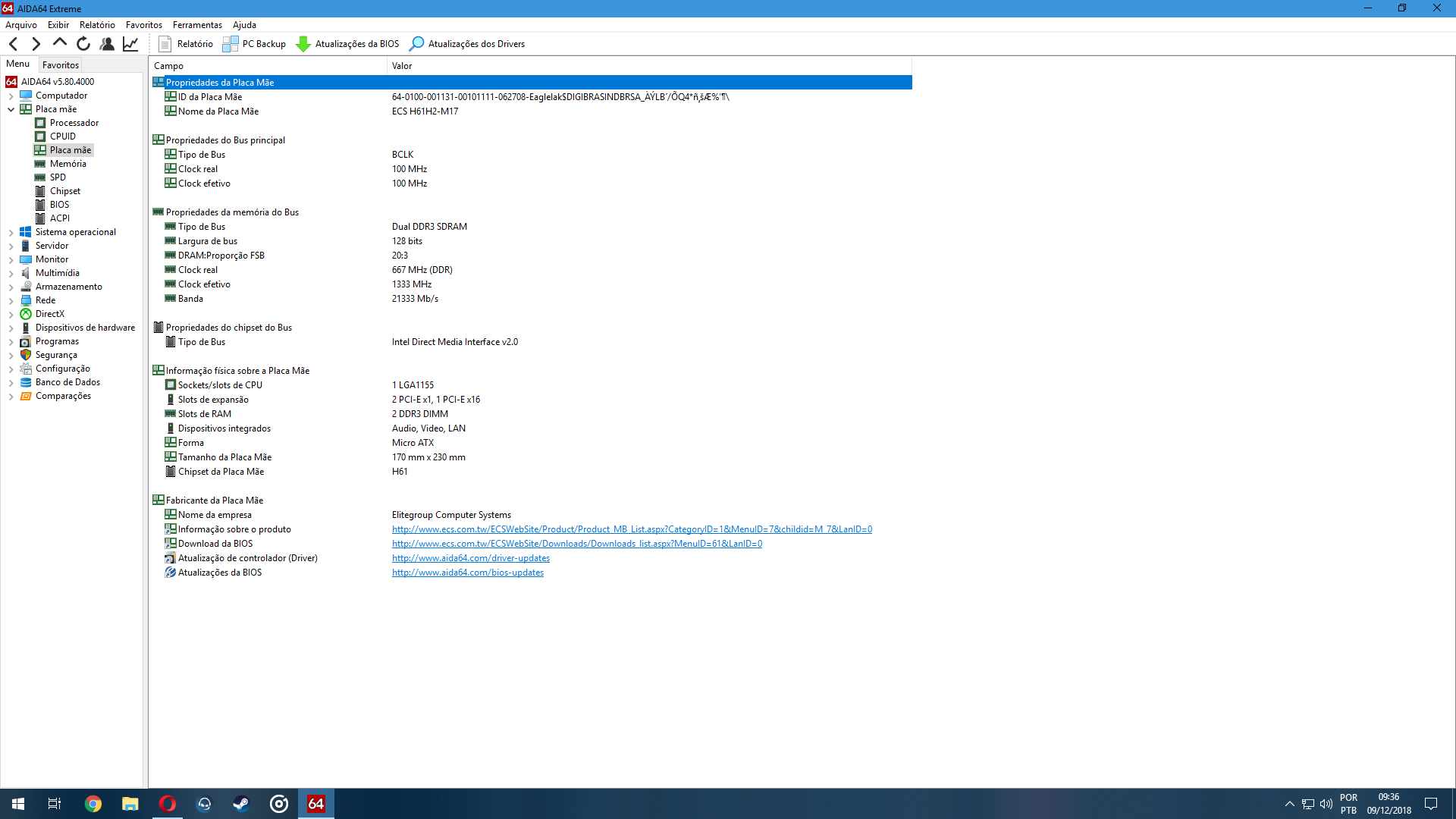Click the Valor column header

tap(649, 66)
